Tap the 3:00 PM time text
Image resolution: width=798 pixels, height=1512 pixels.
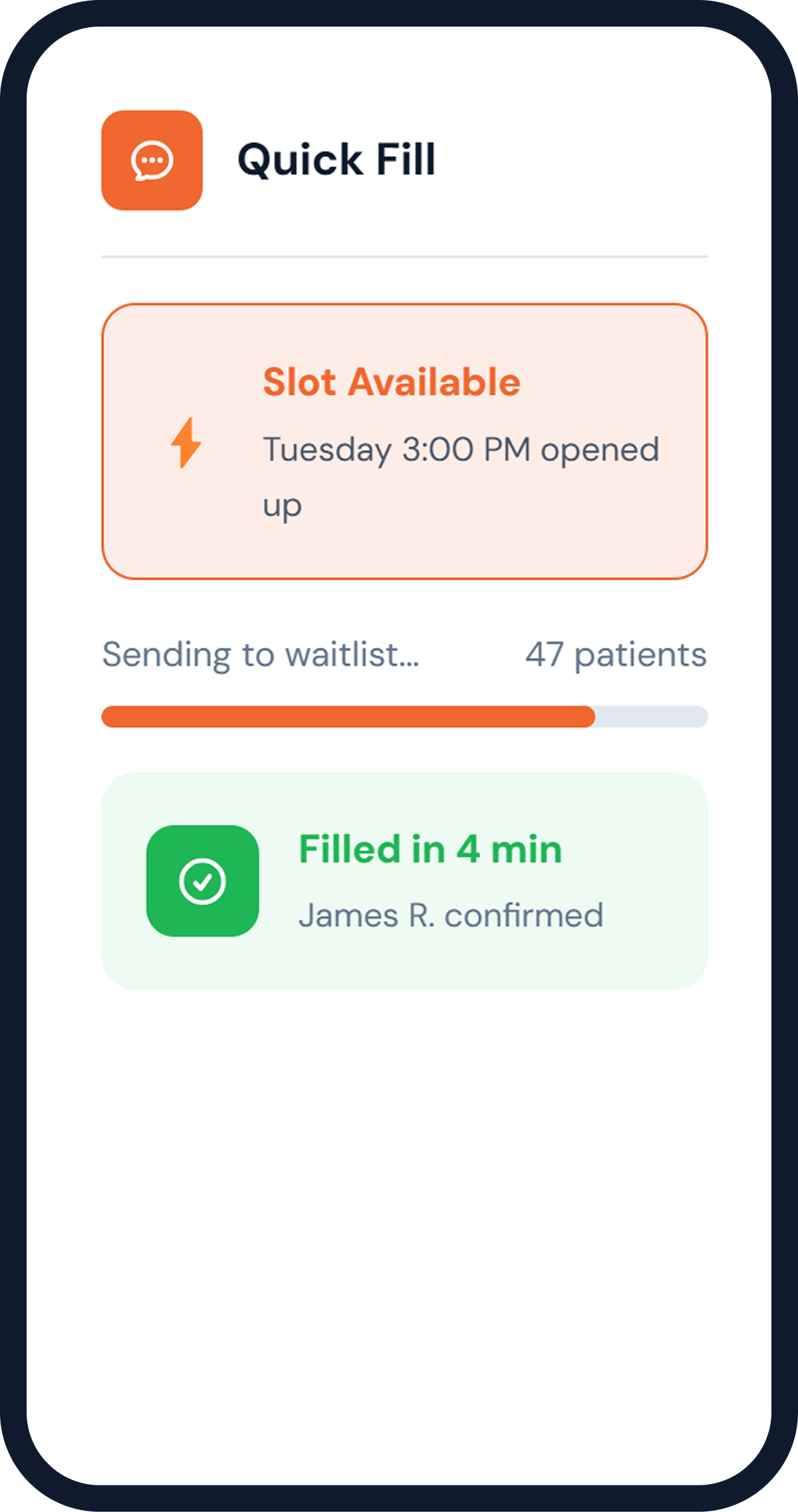(x=466, y=450)
